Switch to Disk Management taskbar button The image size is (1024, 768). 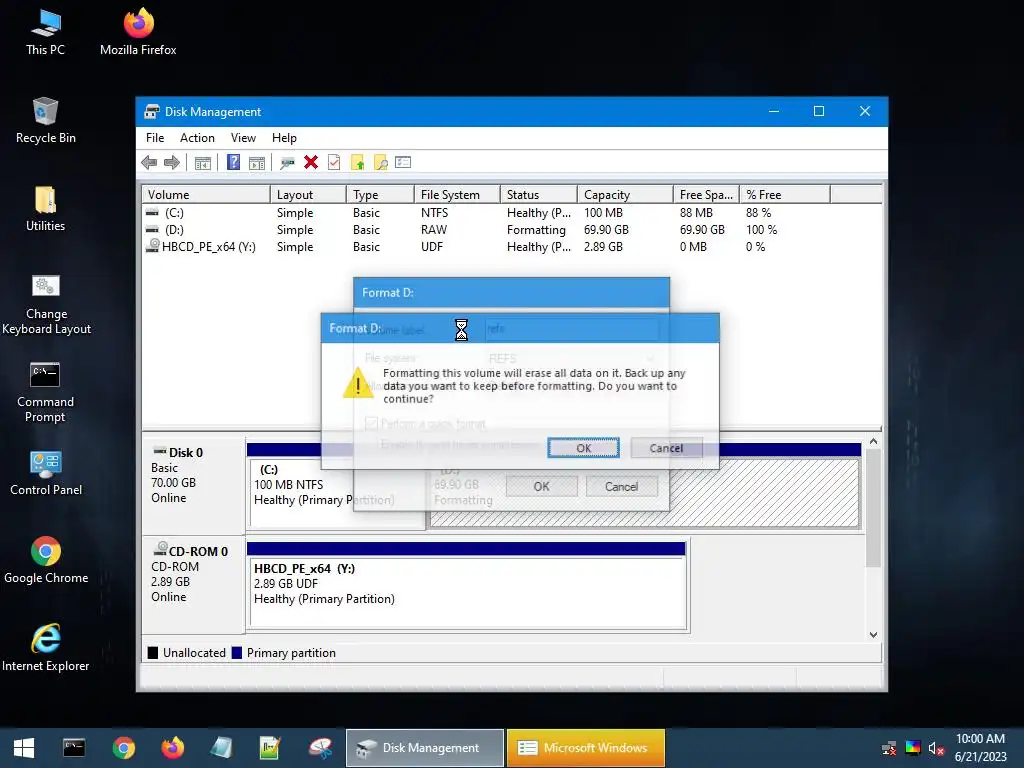click(424, 748)
